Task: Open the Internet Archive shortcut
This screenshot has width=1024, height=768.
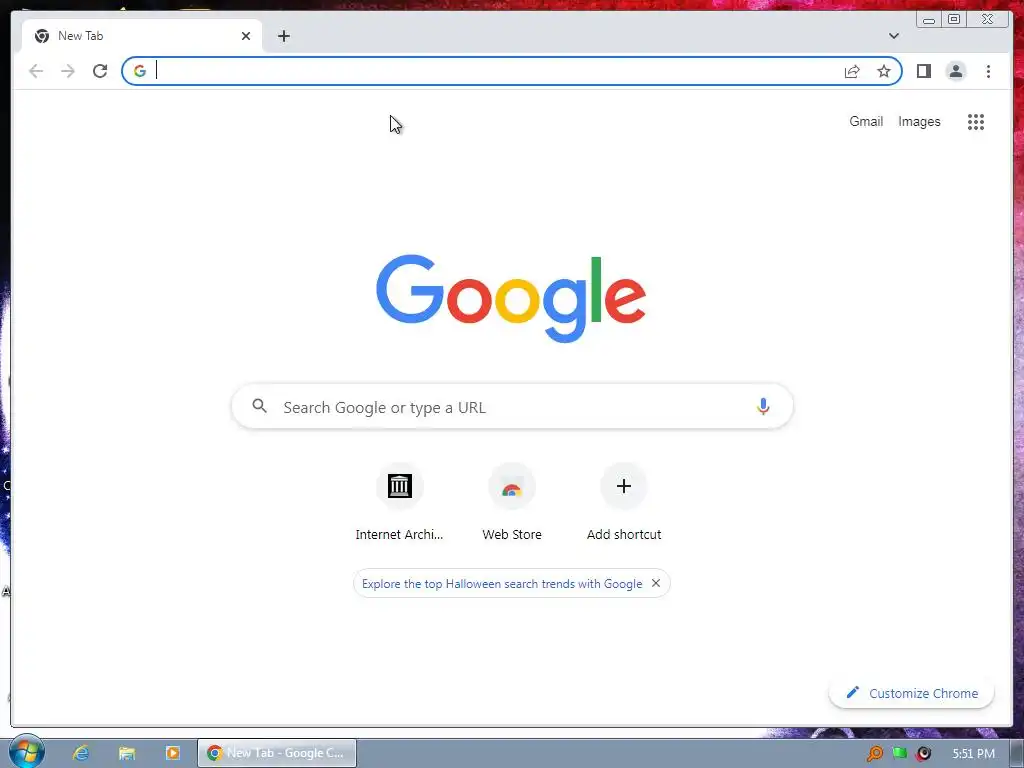Action: coord(399,502)
